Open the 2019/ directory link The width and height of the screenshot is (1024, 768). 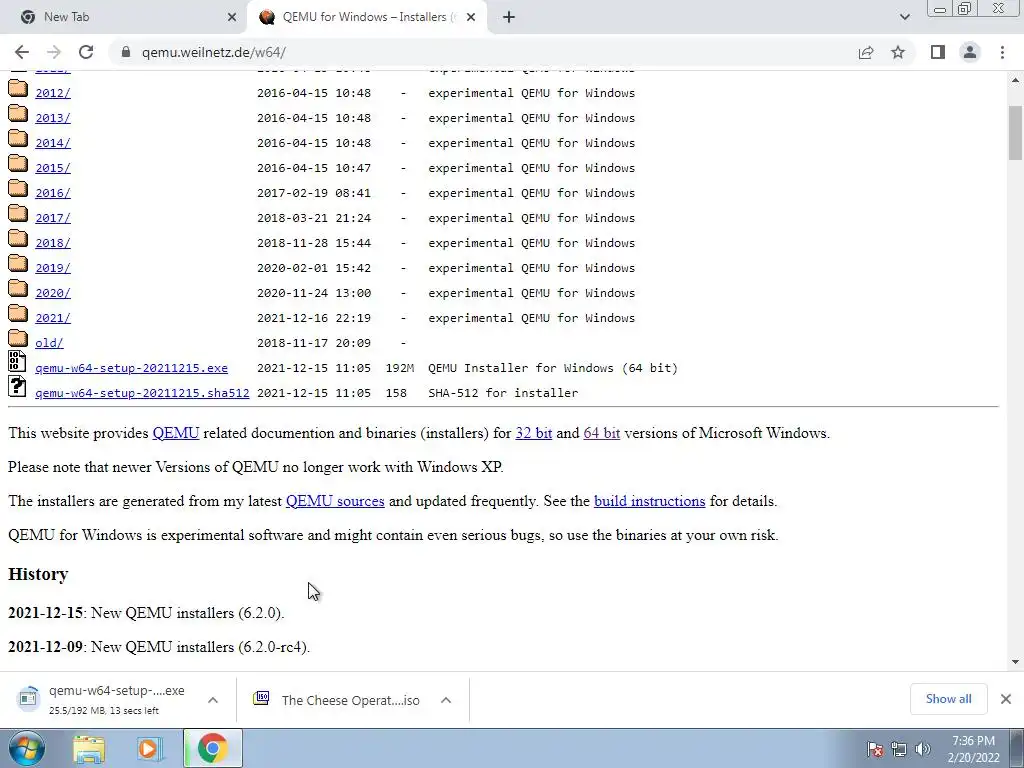tap(53, 268)
